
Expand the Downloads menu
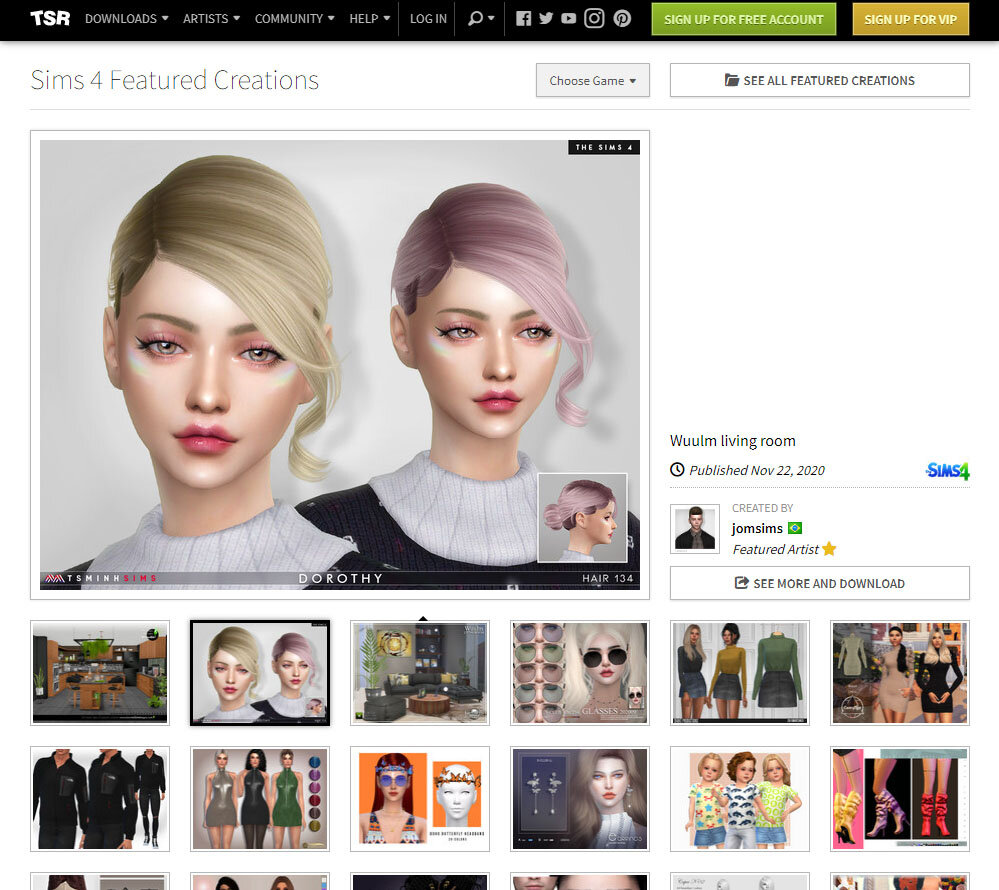click(x=127, y=18)
